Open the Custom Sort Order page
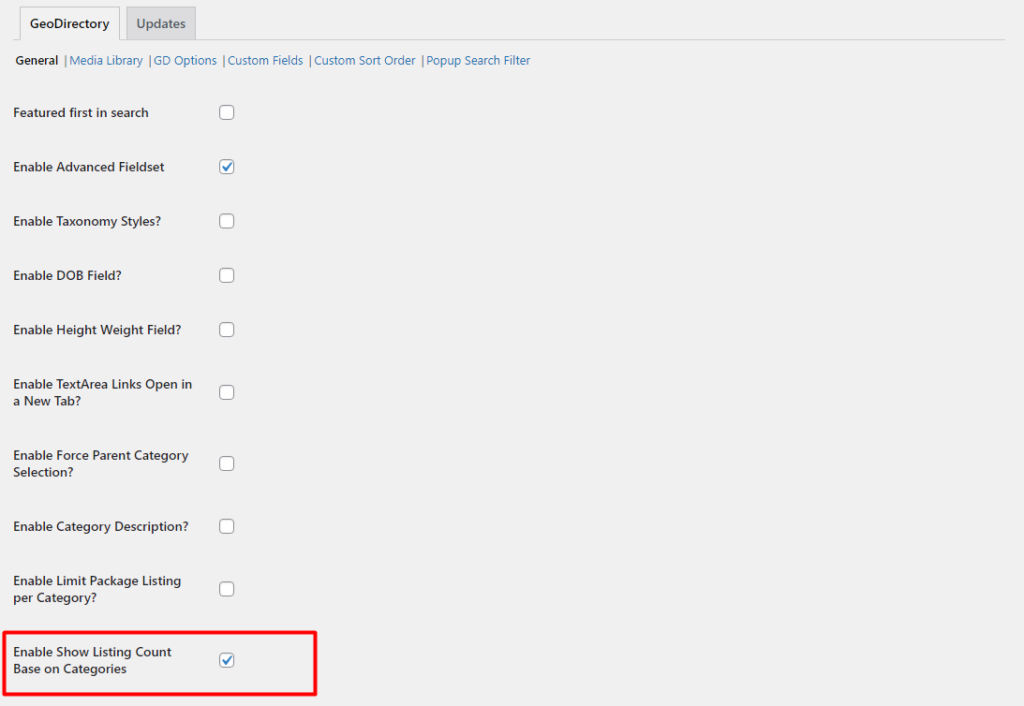The height and width of the screenshot is (706, 1024). 364,60
